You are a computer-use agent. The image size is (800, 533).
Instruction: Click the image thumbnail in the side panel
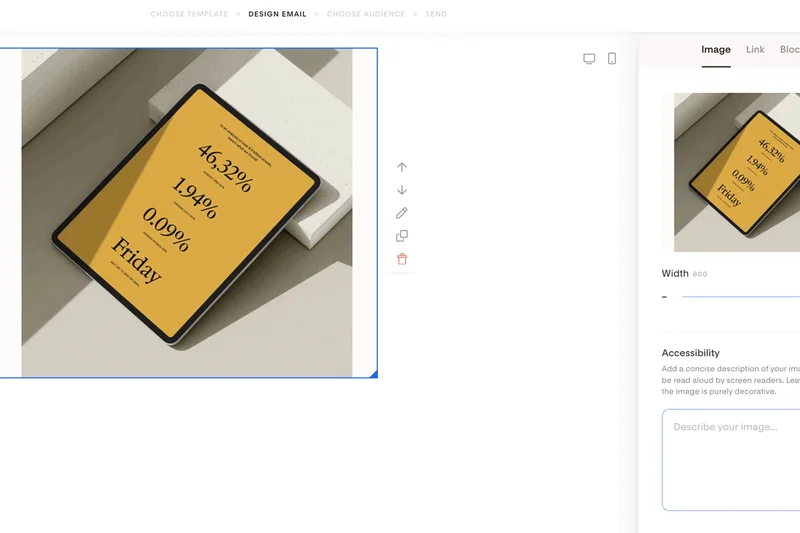pyautogui.click(x=736, y=172)
